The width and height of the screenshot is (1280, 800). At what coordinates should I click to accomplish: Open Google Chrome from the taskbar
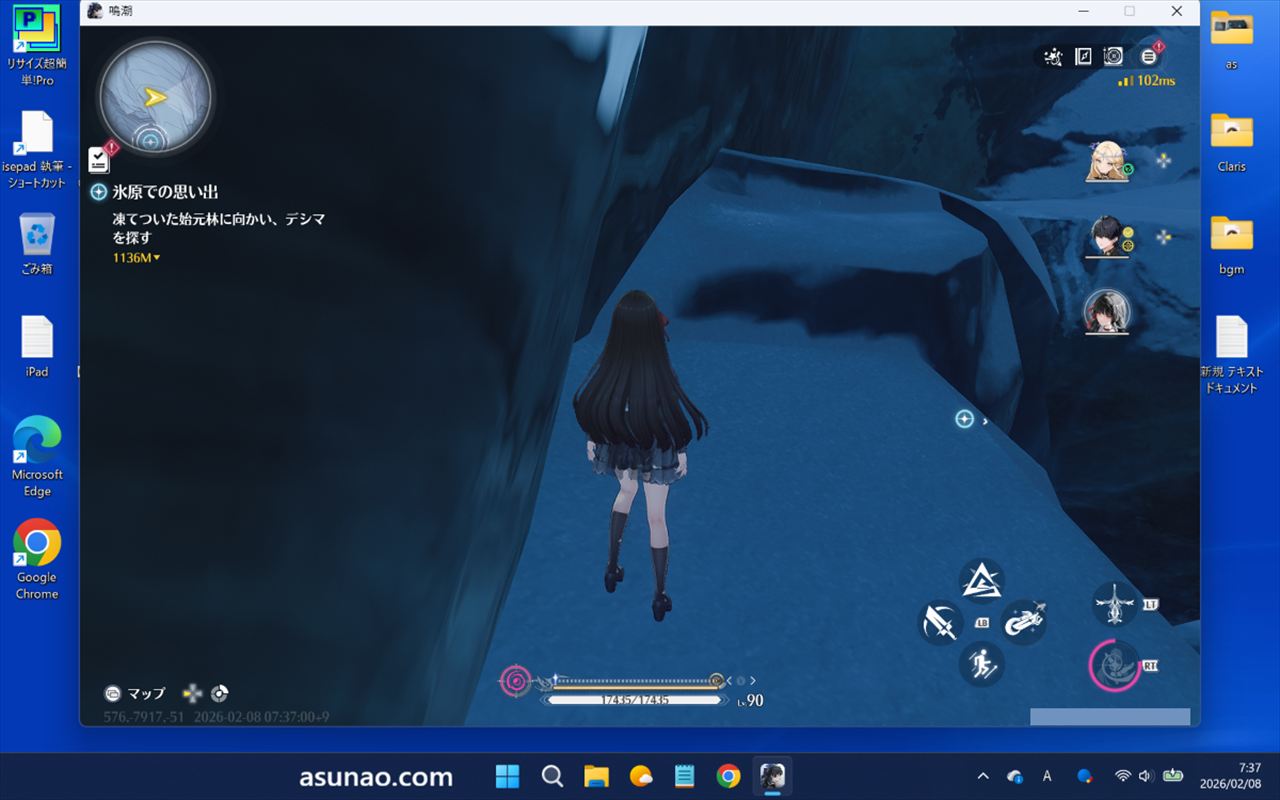pyautogui.click(x=728, y=776)
